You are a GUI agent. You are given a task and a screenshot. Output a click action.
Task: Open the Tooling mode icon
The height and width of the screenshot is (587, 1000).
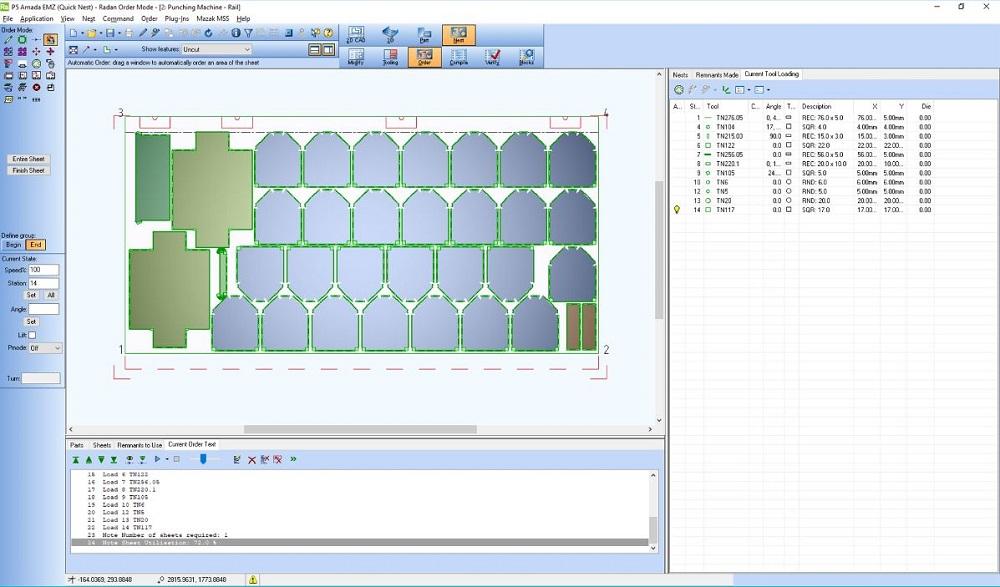[390, 56]
